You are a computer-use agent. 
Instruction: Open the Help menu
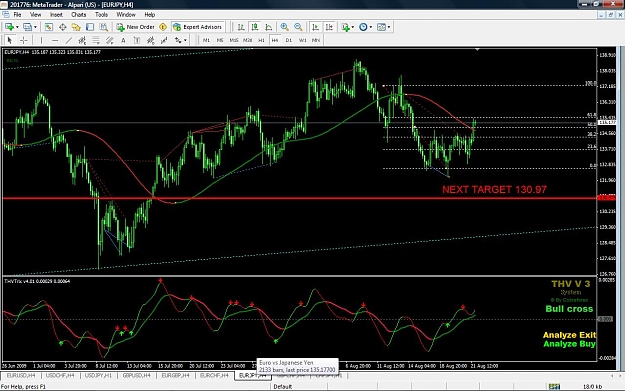click(149, 15)
